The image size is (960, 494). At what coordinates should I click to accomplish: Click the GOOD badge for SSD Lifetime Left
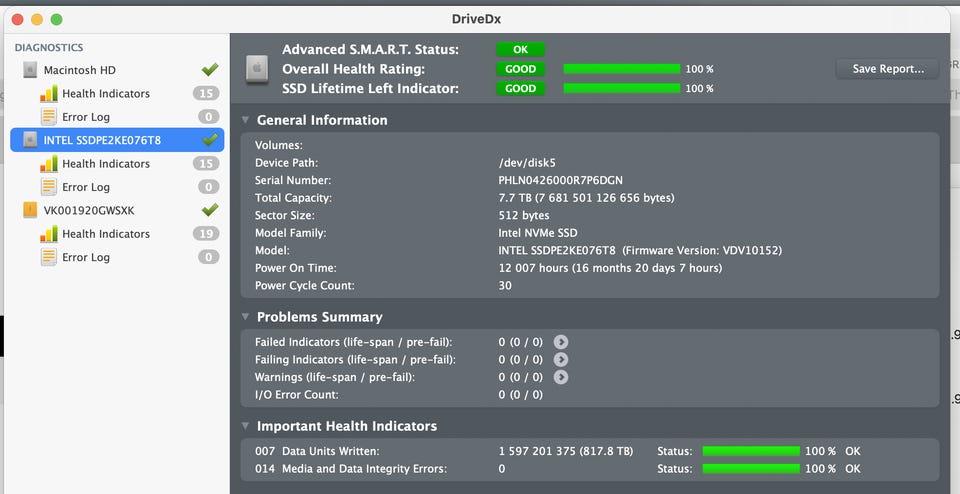520,88
